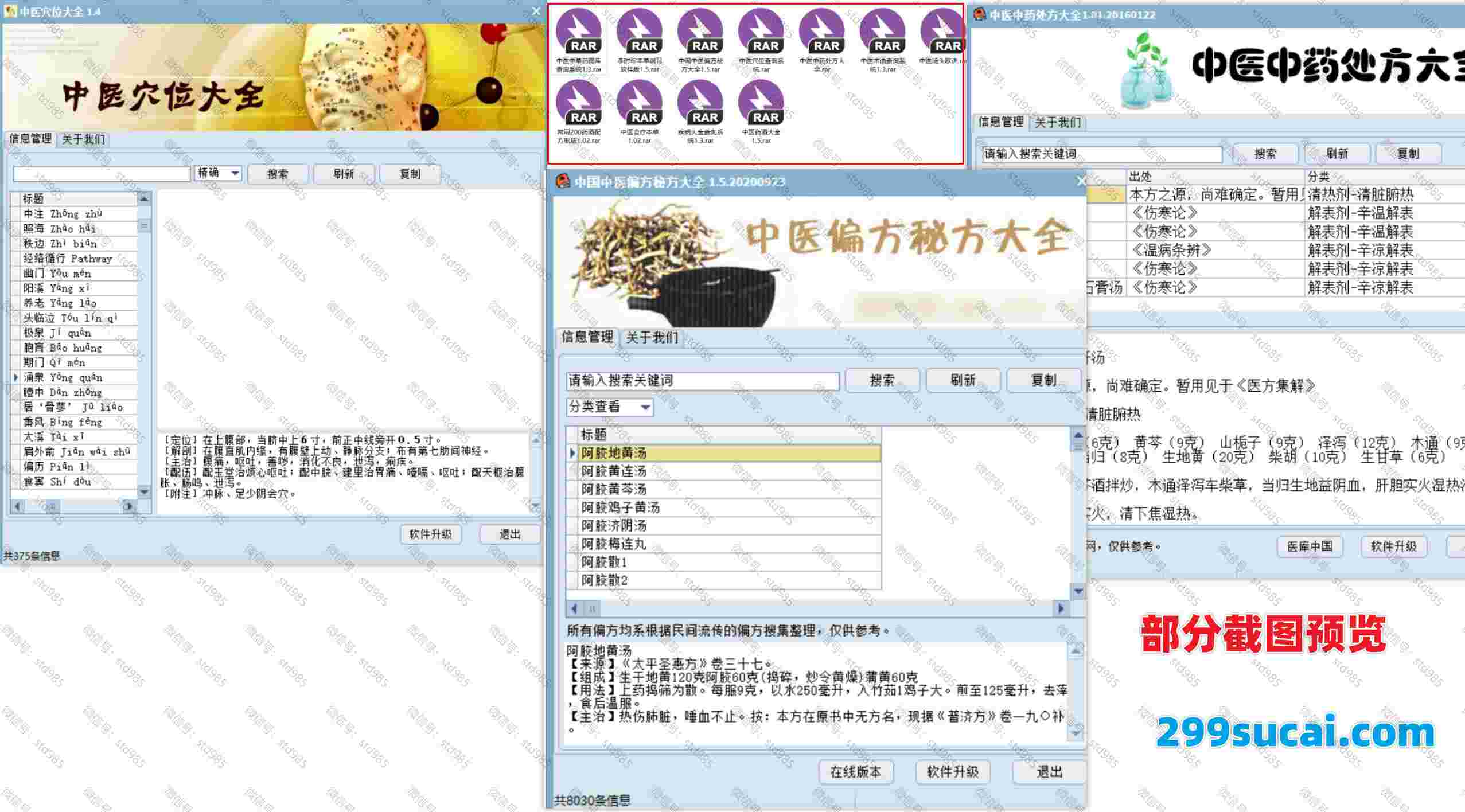1465x812 pixels.
Task: Click 退出 in 偏方秘方大全 window
Action: coord(1049,772)
